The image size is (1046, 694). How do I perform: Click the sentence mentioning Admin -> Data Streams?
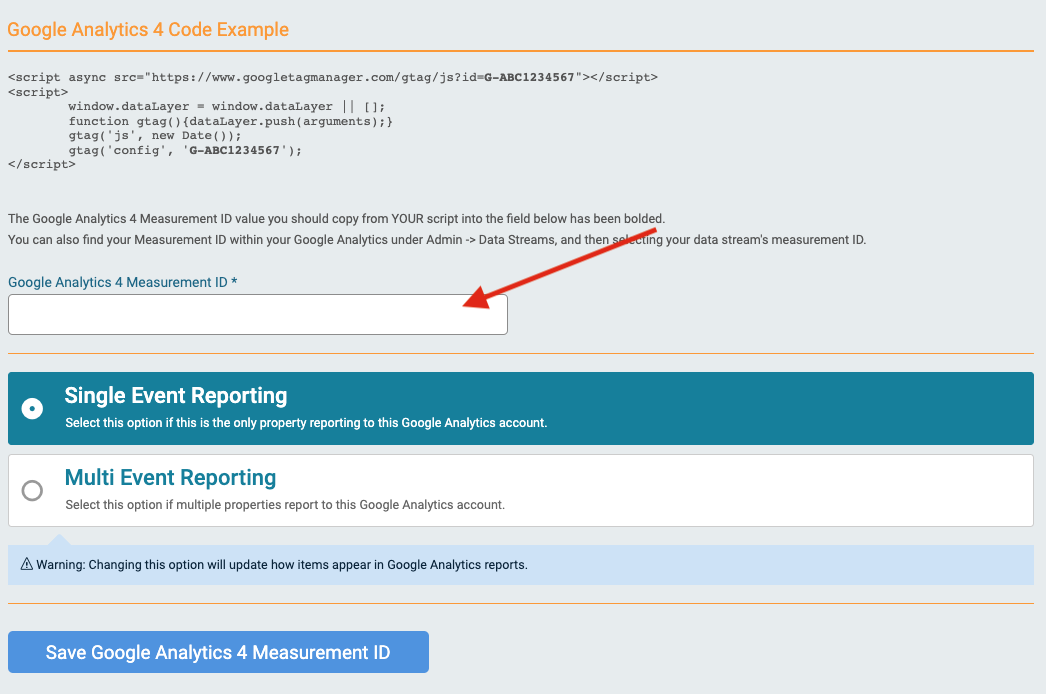click(x=437, y=240)
